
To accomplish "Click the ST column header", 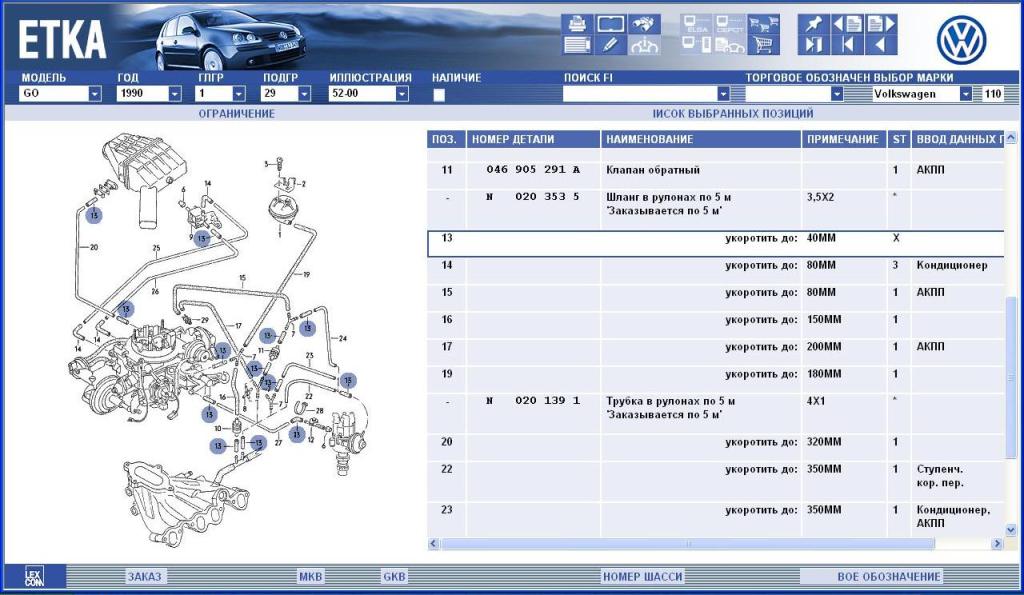I will (x=899, y=139).
